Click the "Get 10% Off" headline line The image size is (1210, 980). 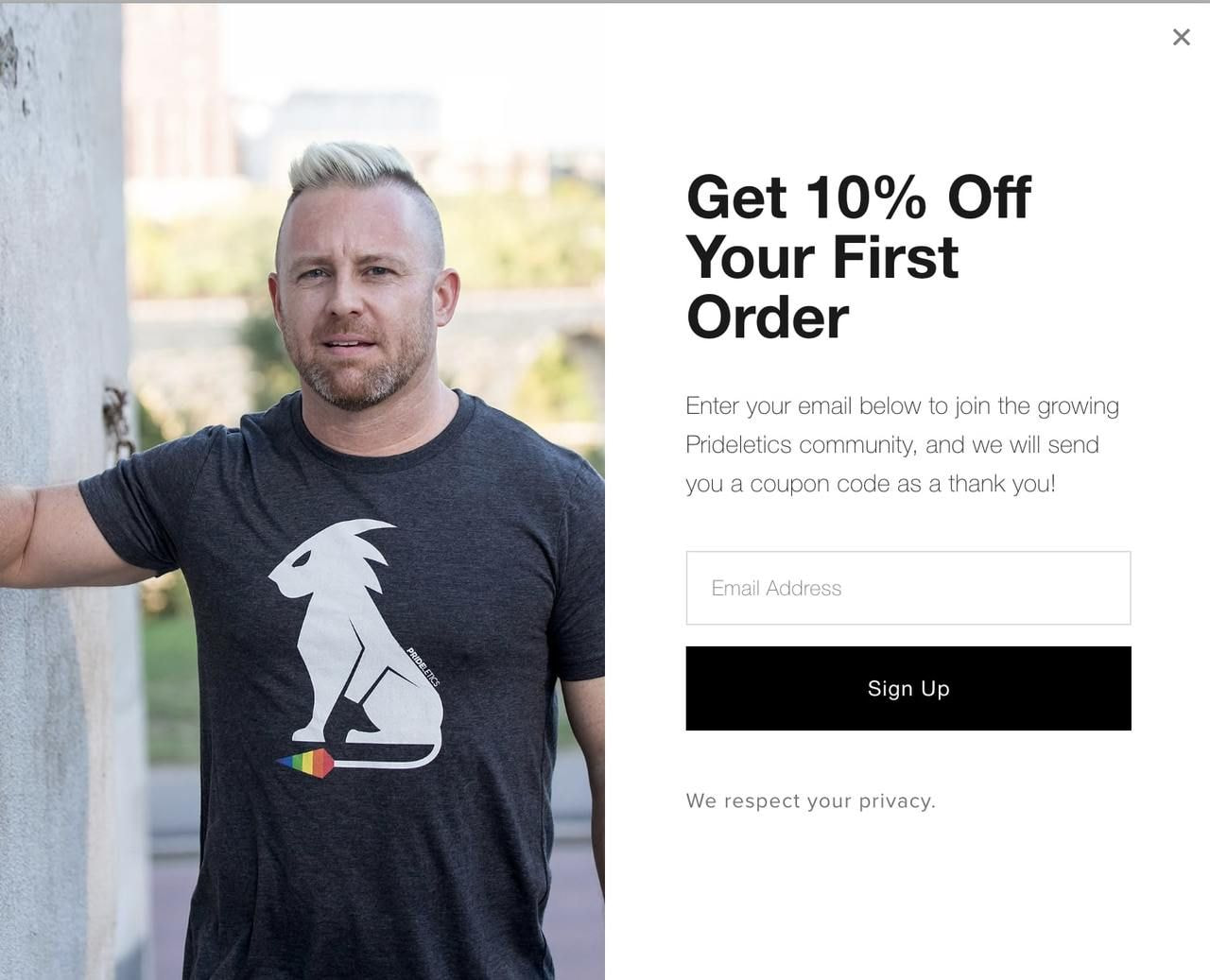click(x=858, y=197)
